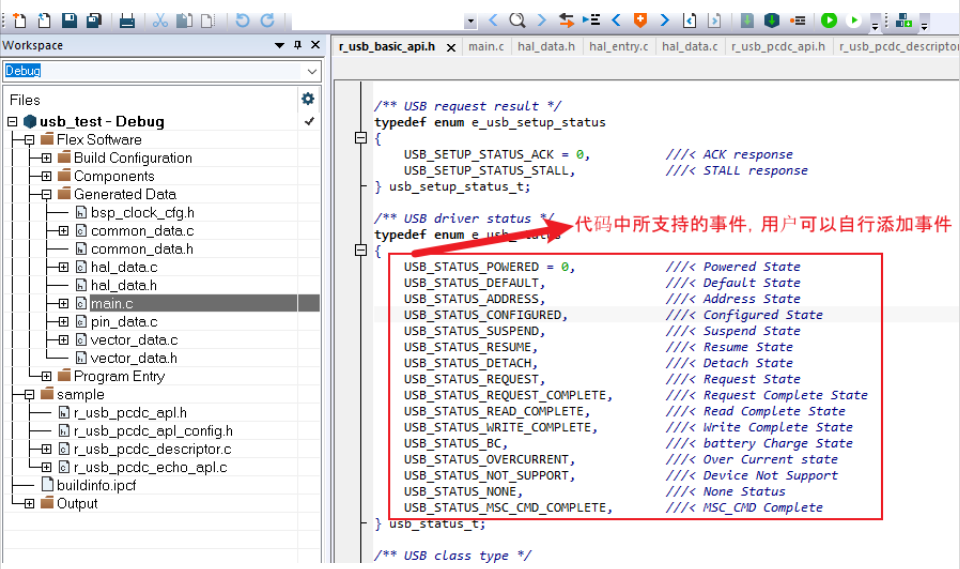The height and width of the screenshot is (569, 960).
Task: Jump to the next bookmark
Action: 665,21
